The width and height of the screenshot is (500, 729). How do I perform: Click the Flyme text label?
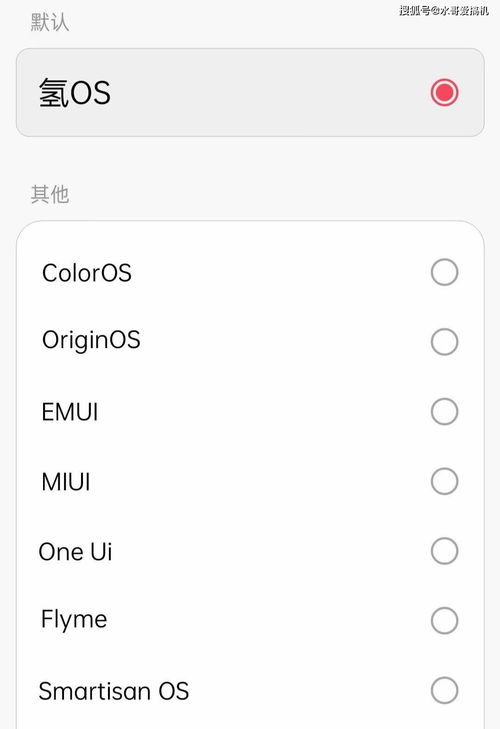tap(74, 620)
